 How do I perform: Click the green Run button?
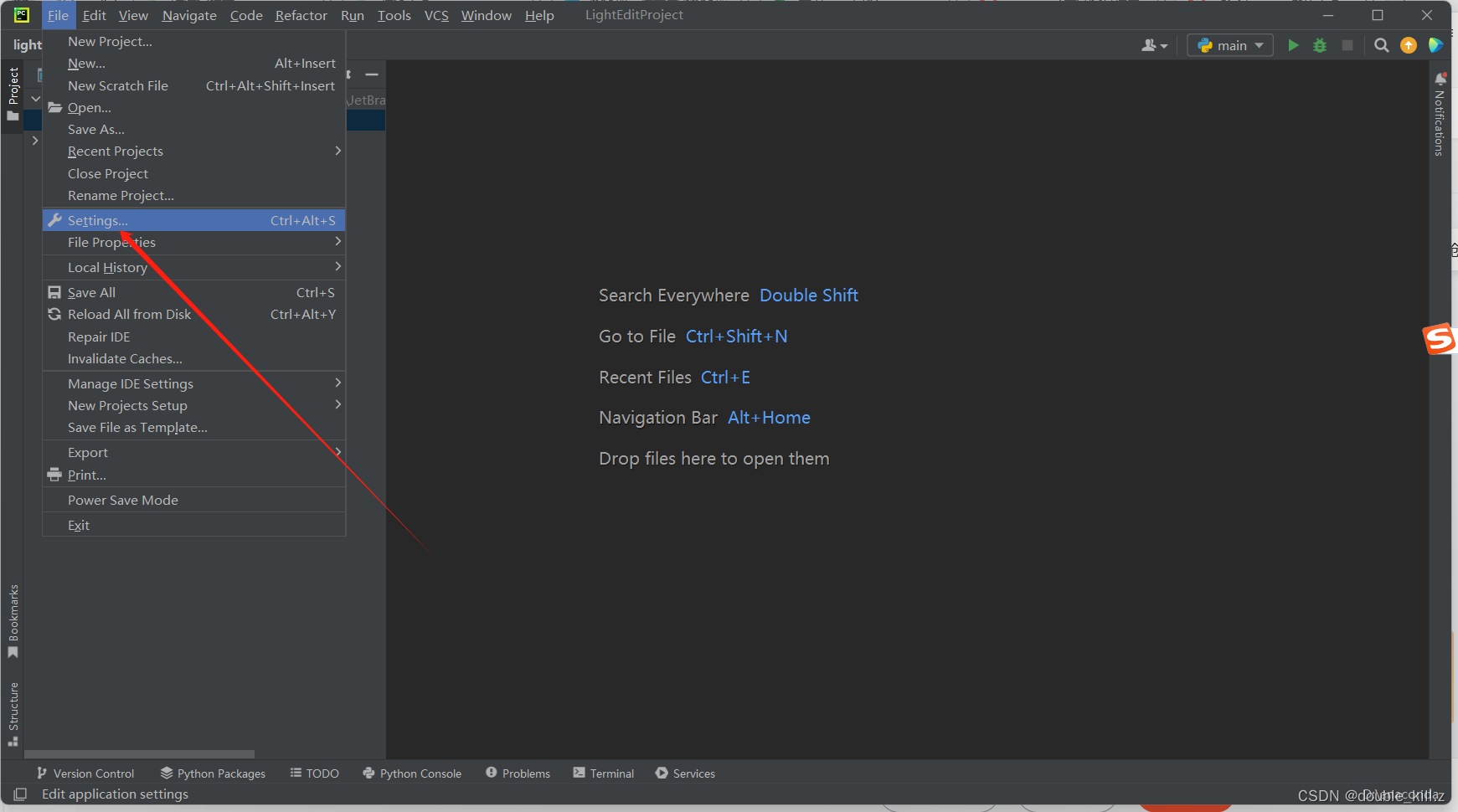1293,45
